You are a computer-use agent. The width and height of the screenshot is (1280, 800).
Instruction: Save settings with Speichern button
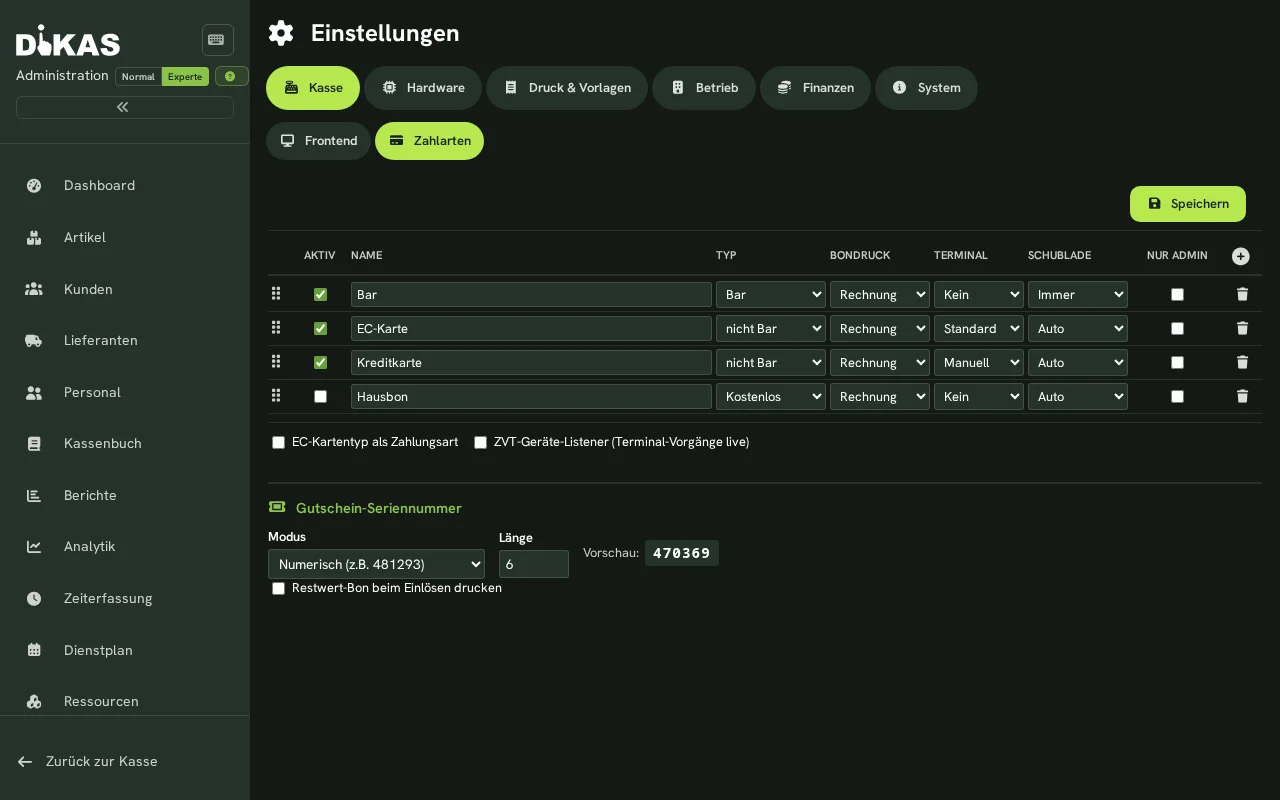[x=1188, y=204]
